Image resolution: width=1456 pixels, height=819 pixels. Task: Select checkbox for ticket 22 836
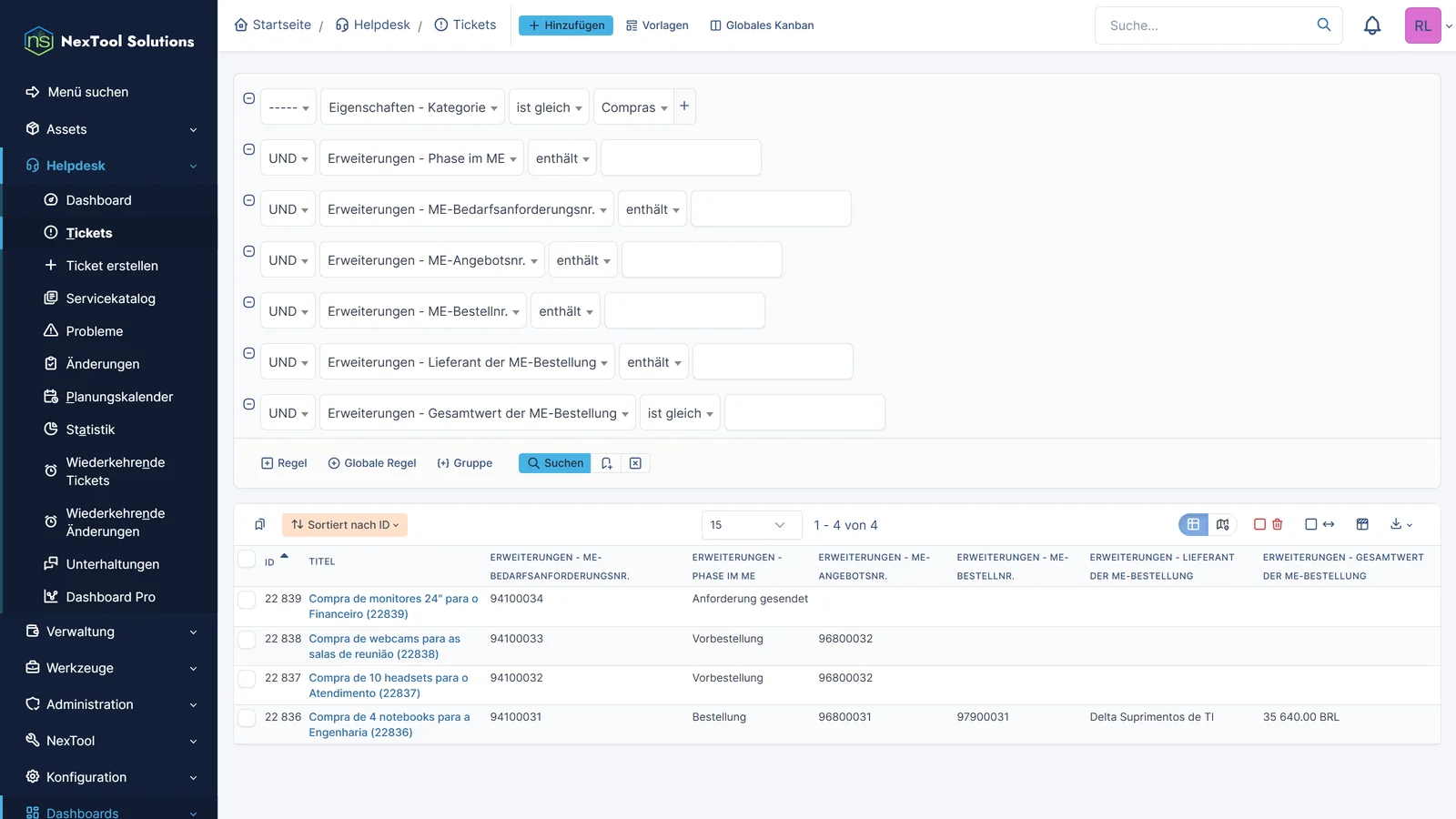[247, 717]
